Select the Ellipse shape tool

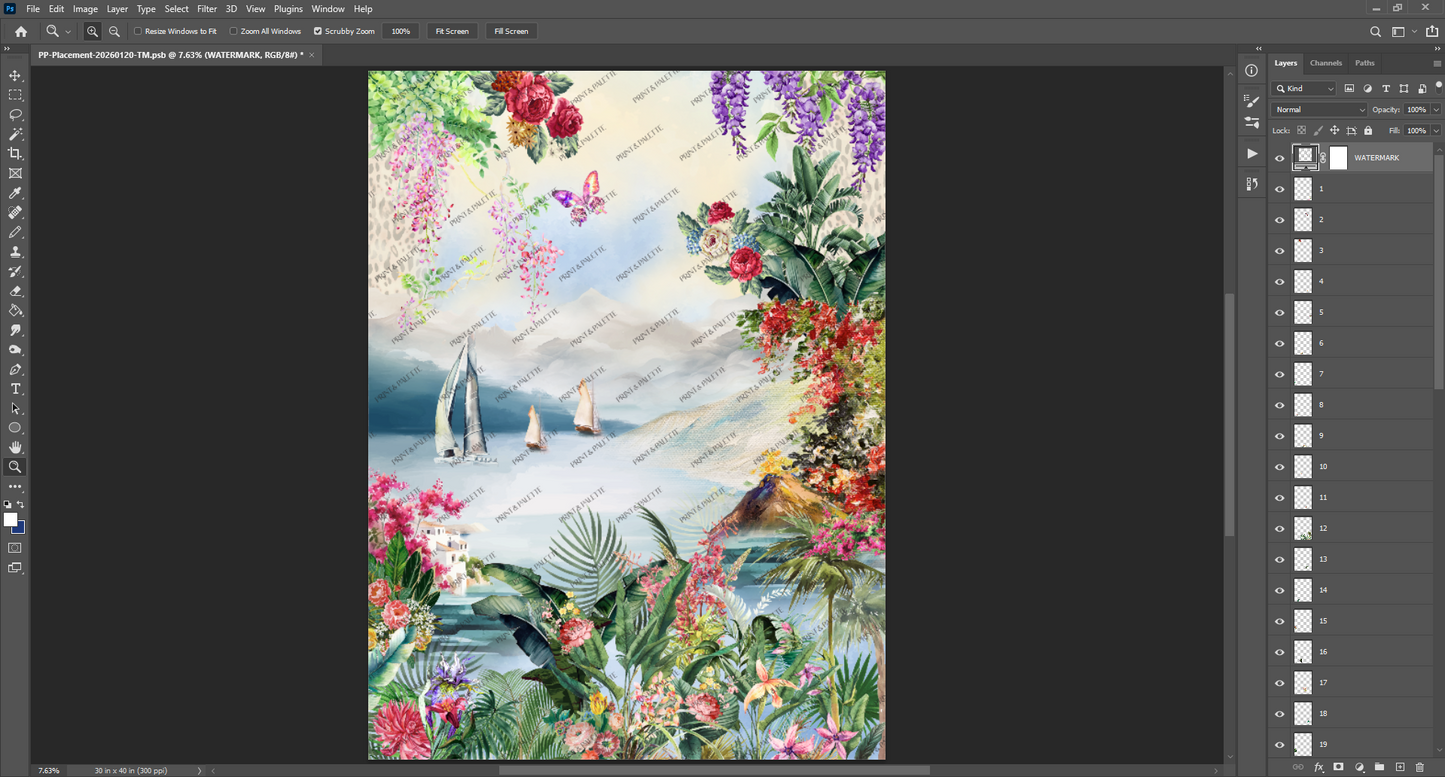point(15,428)
